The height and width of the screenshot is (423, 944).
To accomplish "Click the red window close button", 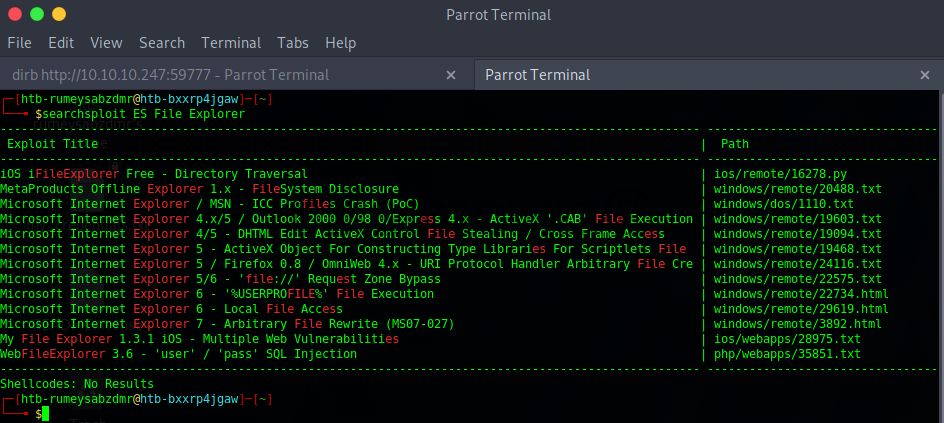I will tap(15, 14).
